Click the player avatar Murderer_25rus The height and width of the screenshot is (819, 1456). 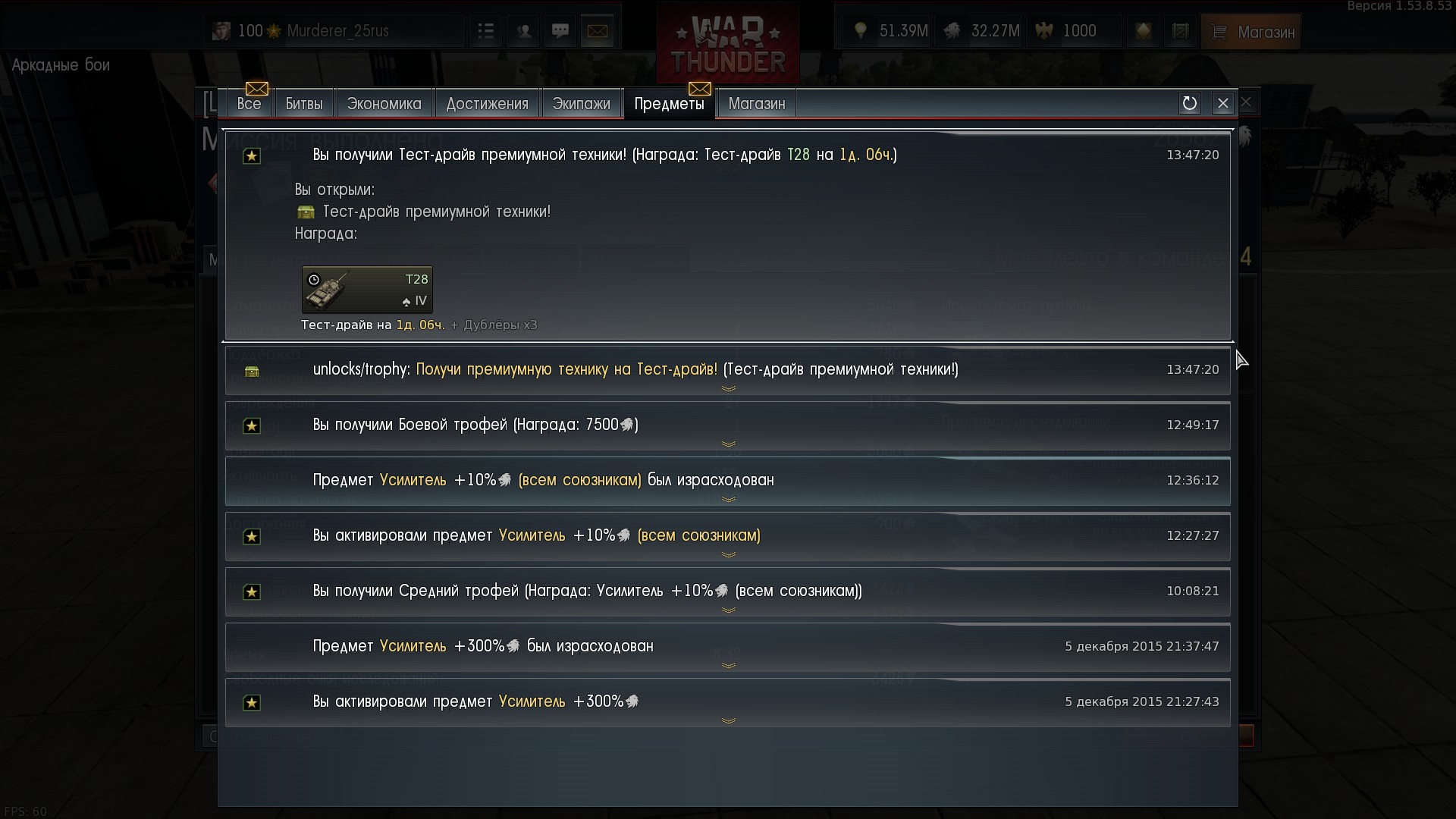click(x=221, y=31)
